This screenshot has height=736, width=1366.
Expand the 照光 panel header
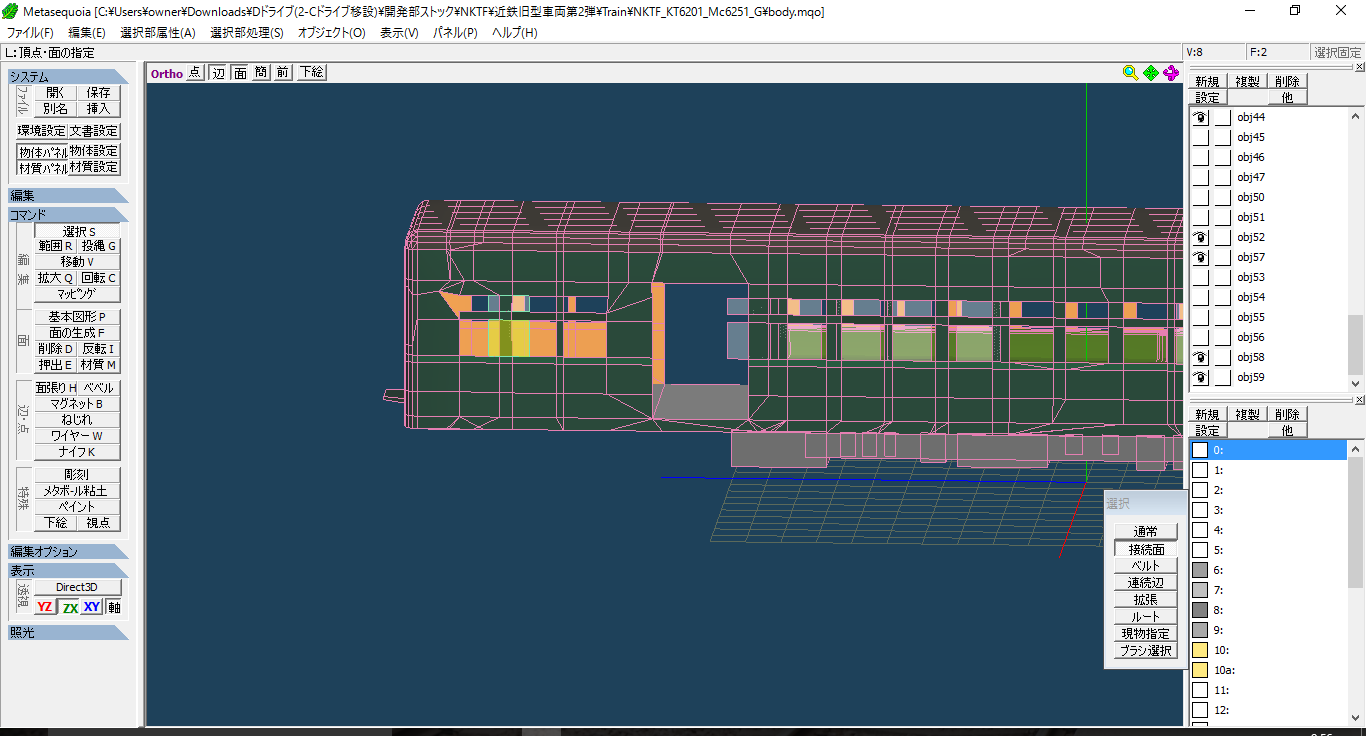click(x=68, y=633)
